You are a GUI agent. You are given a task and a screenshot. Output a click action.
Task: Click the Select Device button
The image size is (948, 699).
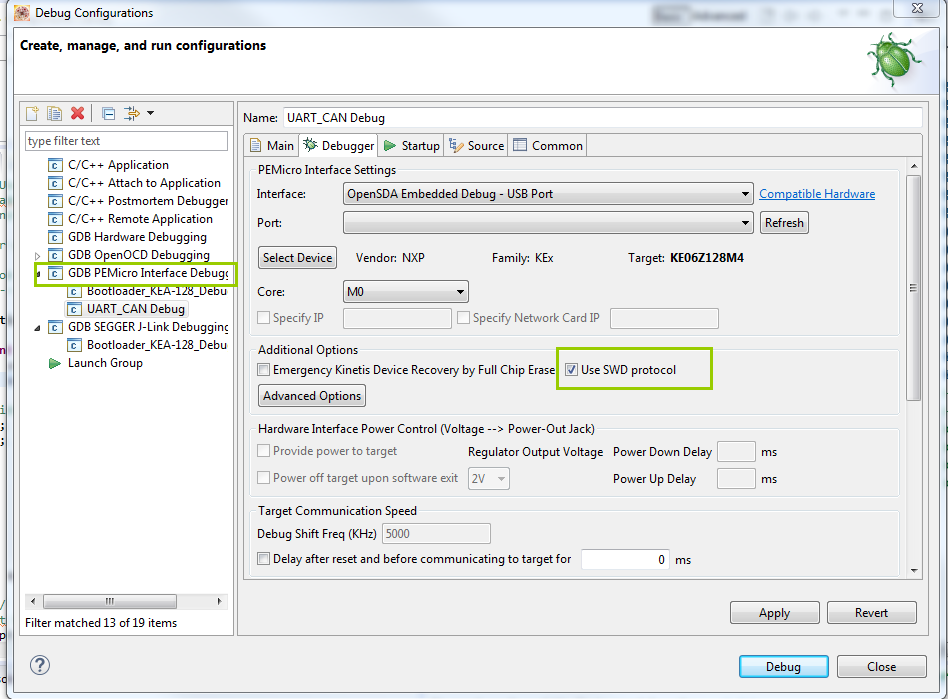tap(297, 258)
